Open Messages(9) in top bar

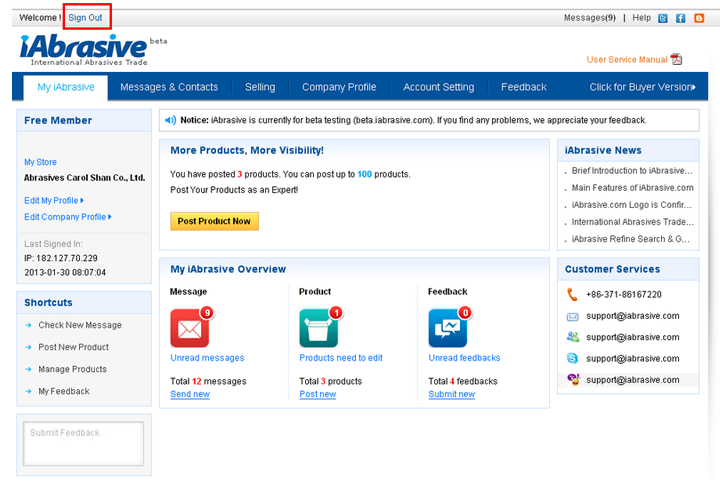click(x=590, y=18)
